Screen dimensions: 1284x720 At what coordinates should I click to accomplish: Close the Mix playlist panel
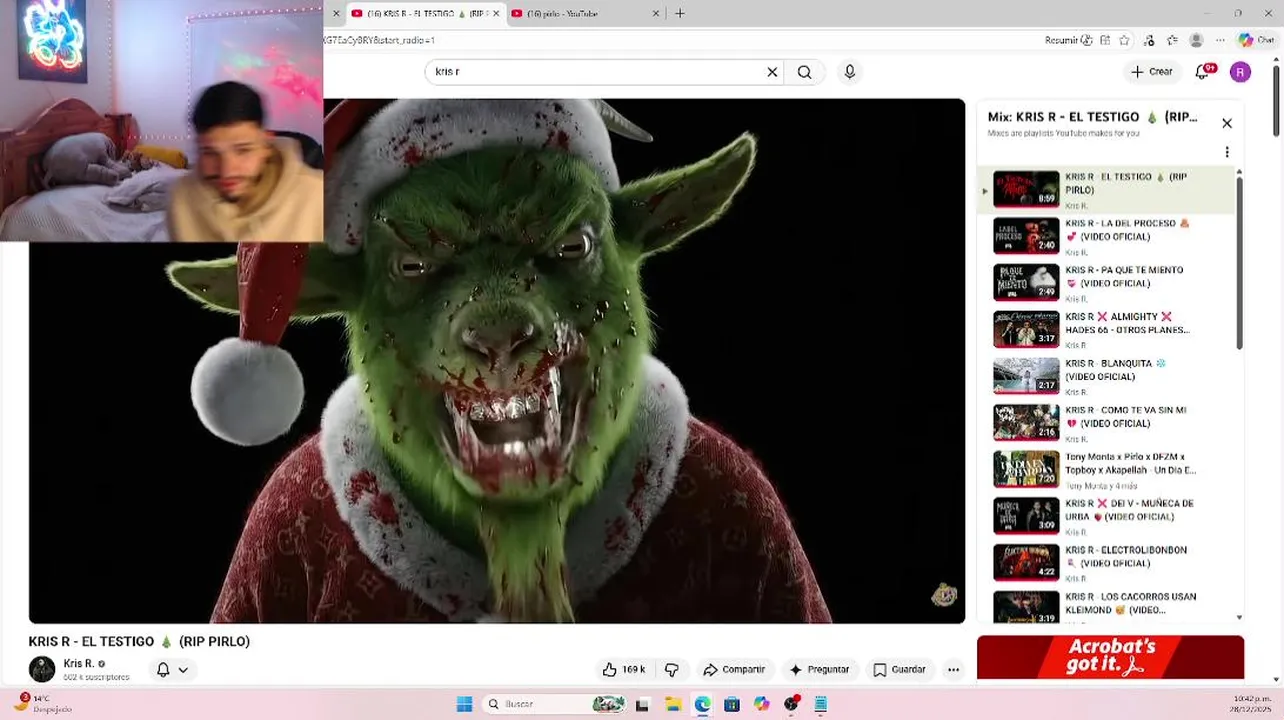pyautogui.click(x=1227, y=124)
